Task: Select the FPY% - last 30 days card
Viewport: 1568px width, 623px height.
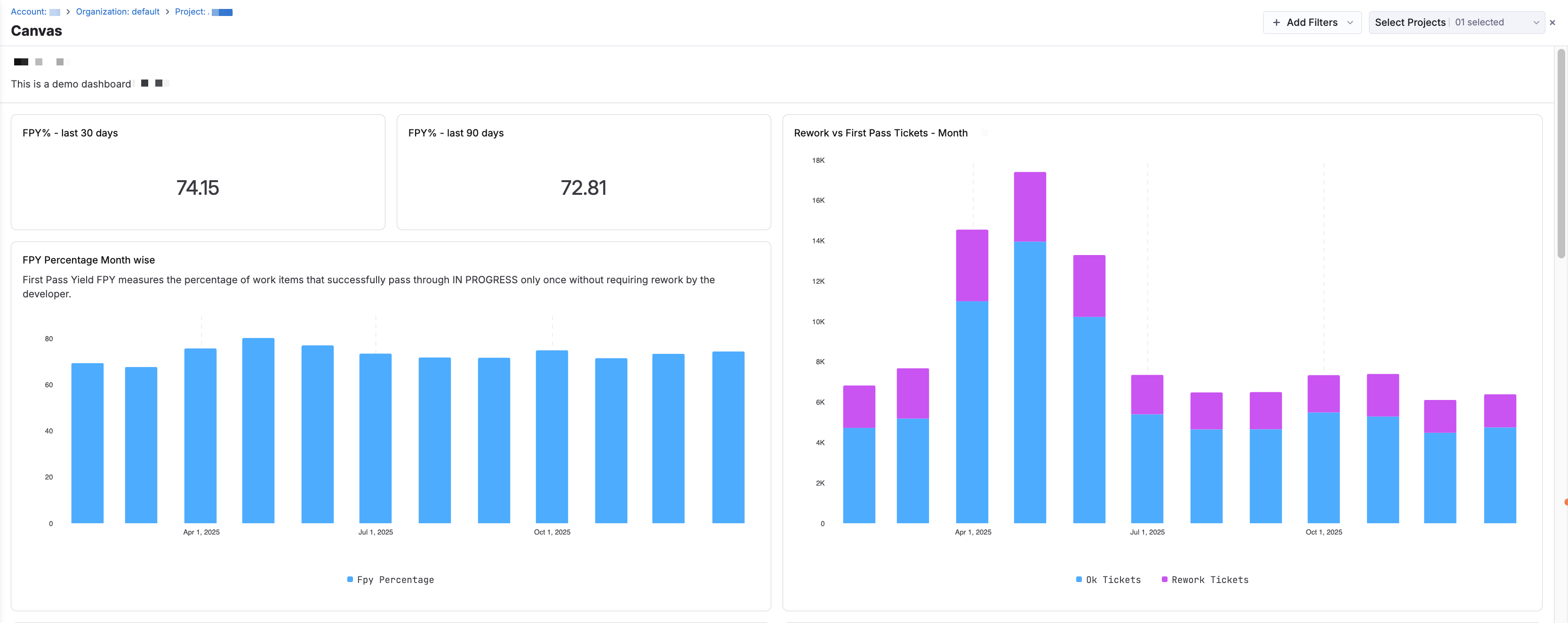Action: tap(198, 172)
